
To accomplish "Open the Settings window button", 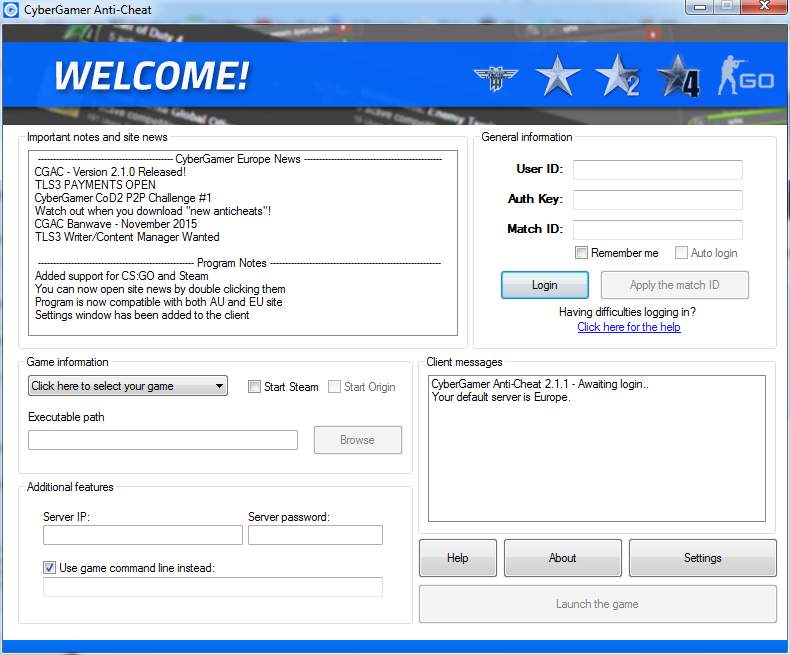I will coord(702,558).
